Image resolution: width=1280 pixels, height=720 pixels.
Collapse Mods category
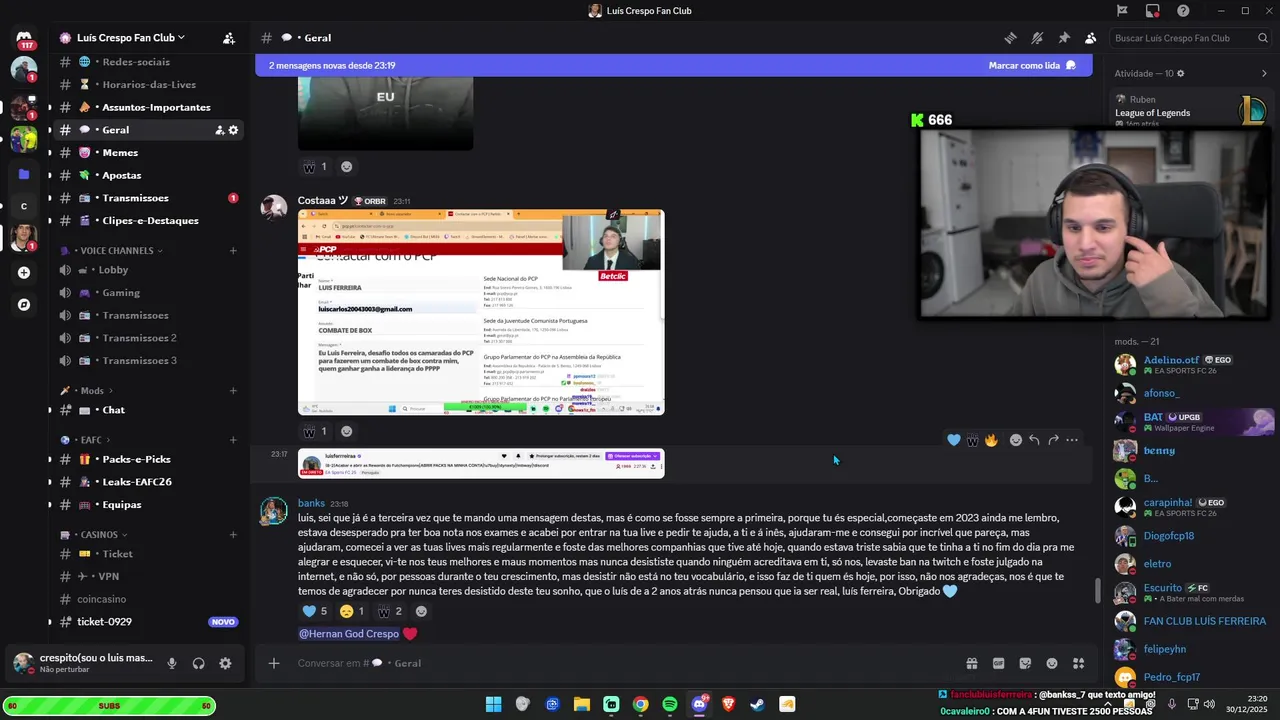pos(86,391)
